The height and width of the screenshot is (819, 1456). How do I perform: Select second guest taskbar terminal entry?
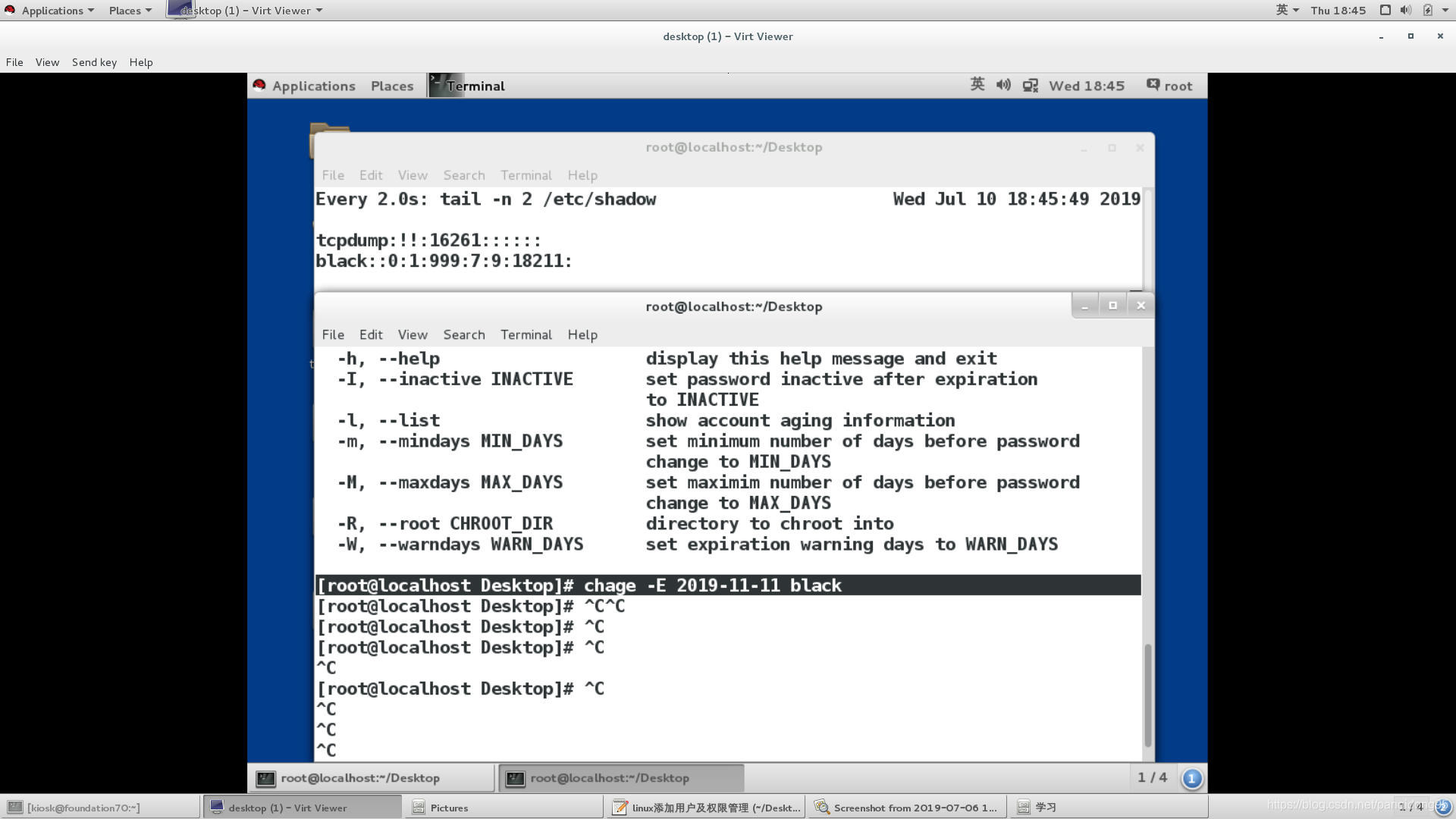pyautogui.click(x=621, y=778)
